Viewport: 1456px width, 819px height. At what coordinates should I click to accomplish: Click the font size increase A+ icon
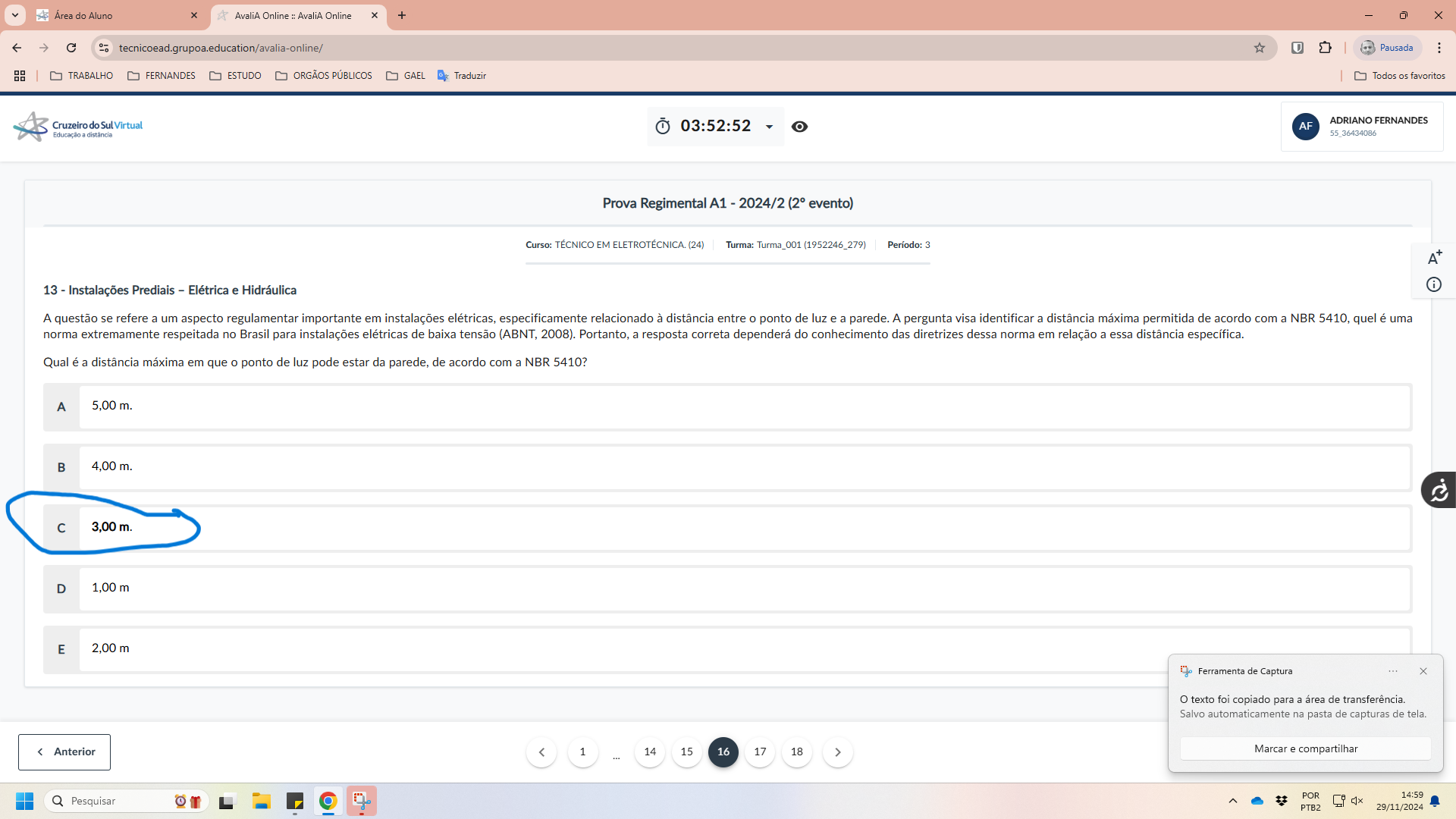pos(1434,258)
